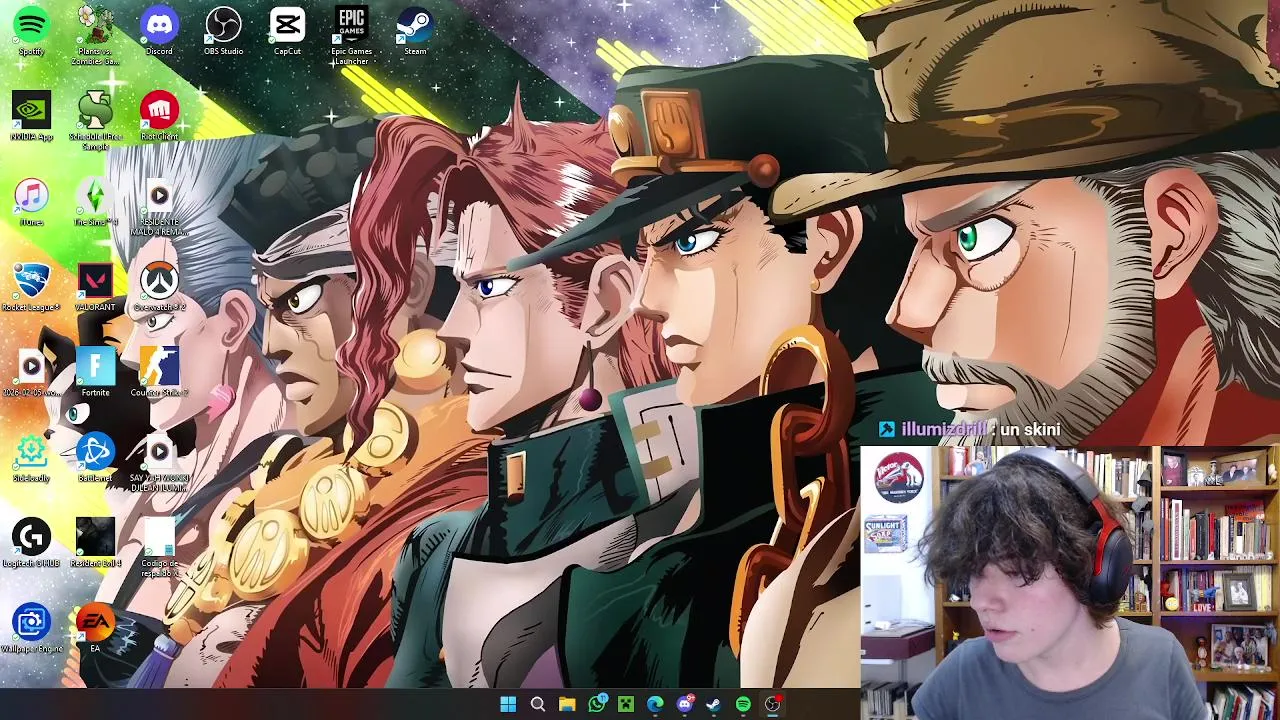This screenshot has width=1280, height=720.
Task: Open the Discord desktop shortcut
Action: [159, 31]
